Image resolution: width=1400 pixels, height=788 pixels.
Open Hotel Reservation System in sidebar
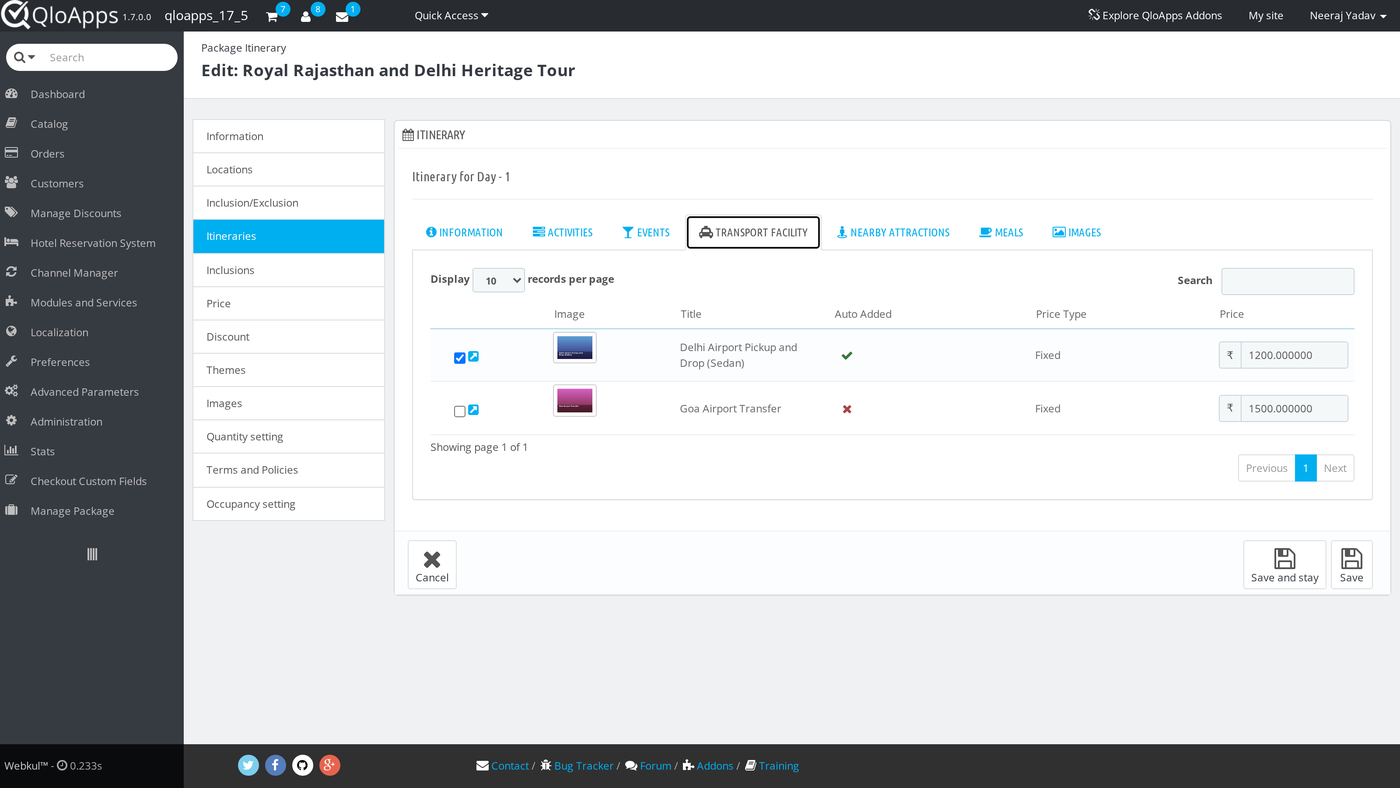[x=92, y=243]
